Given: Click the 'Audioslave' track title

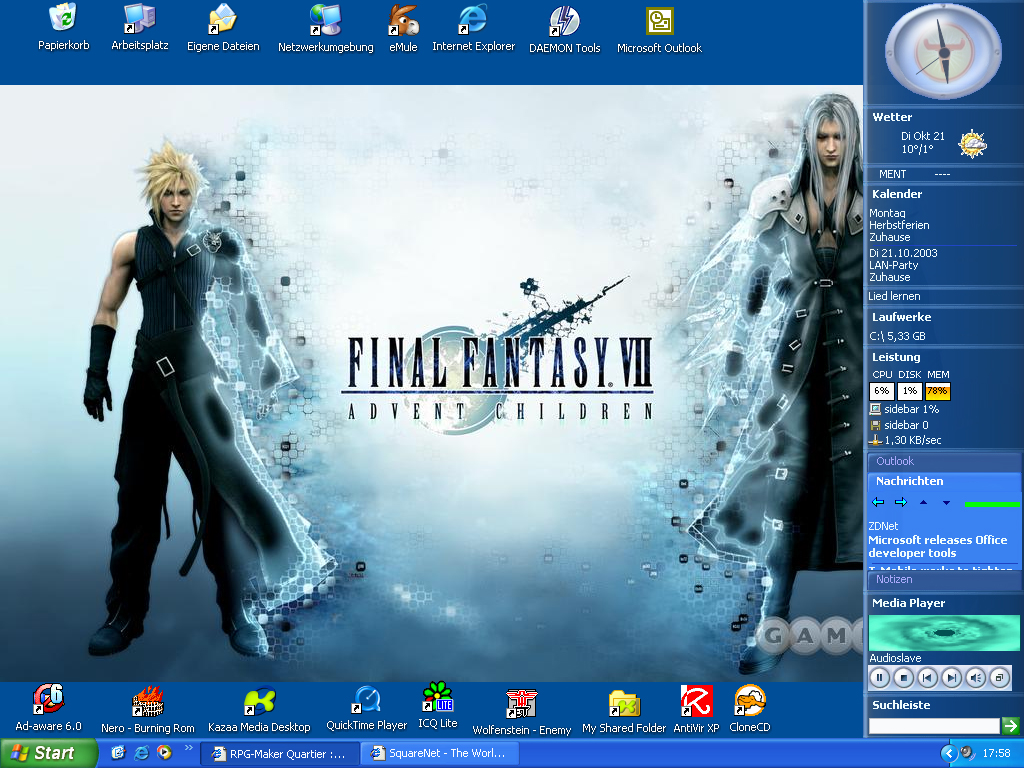Looking at the screenshot, I should pyautogui.click(x=895, y=658).
